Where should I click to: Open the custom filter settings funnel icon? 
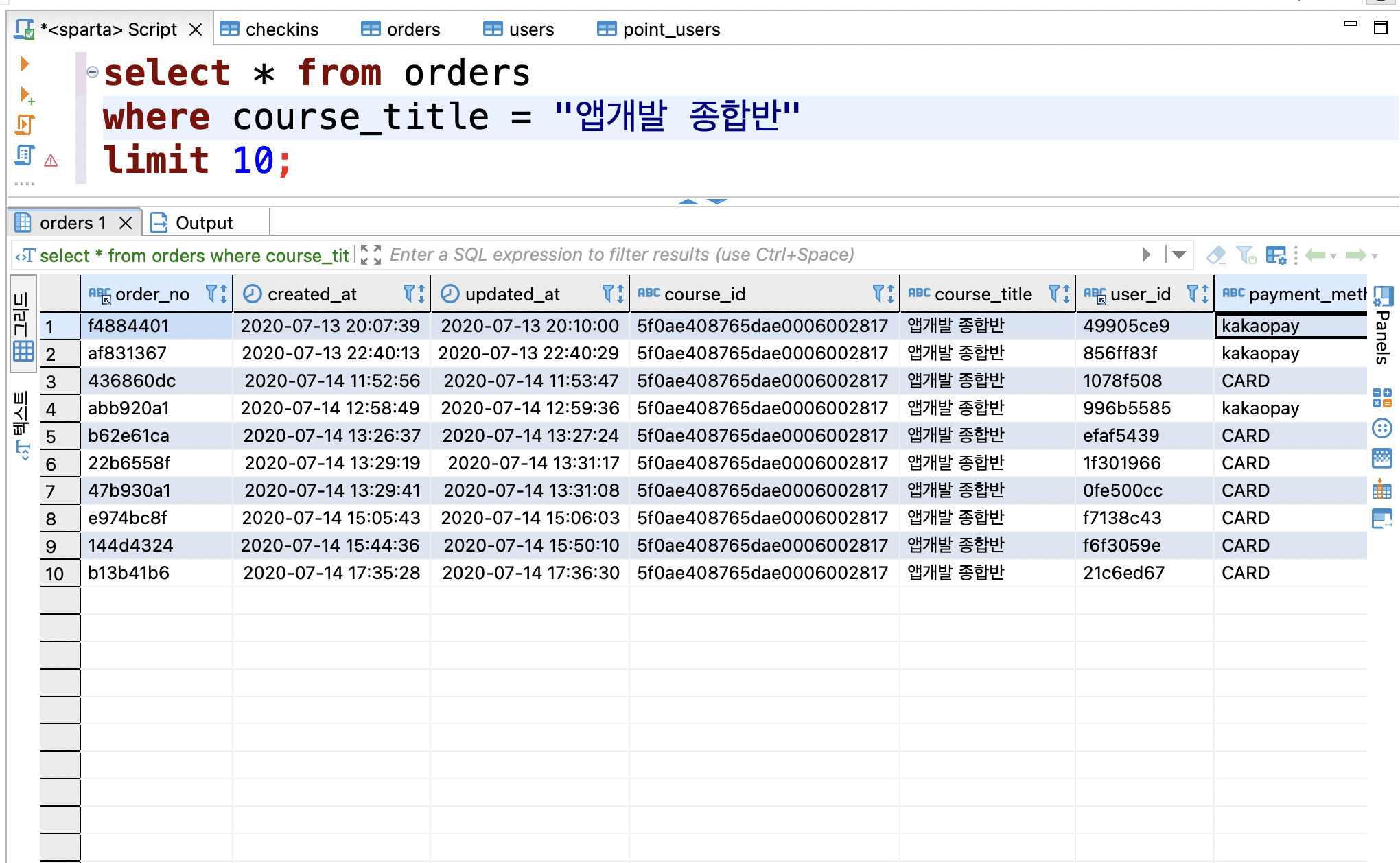click(1246, 255)
